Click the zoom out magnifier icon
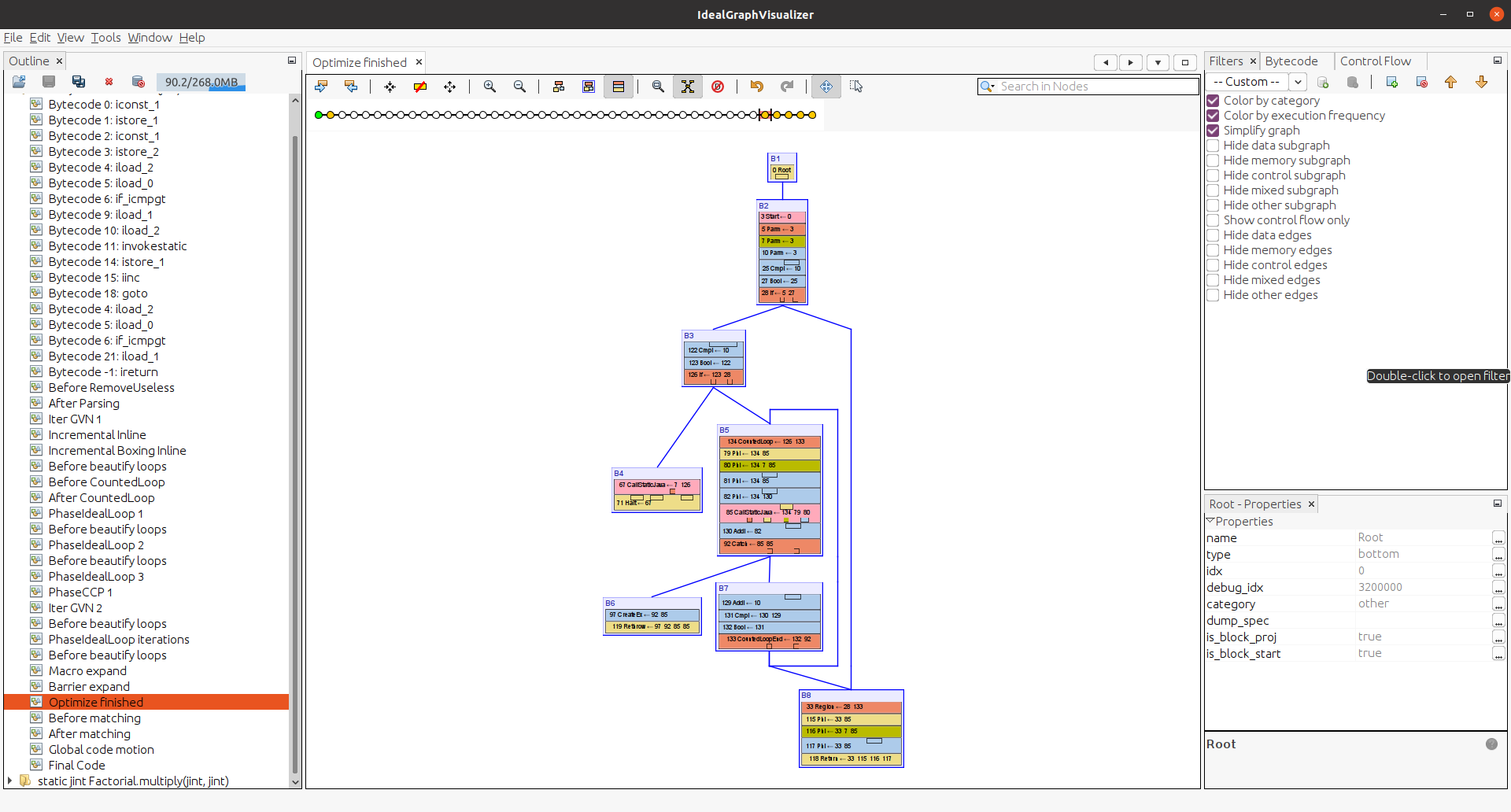The width and height of the screenshot is (1511, 812). [x=519, y=87]
